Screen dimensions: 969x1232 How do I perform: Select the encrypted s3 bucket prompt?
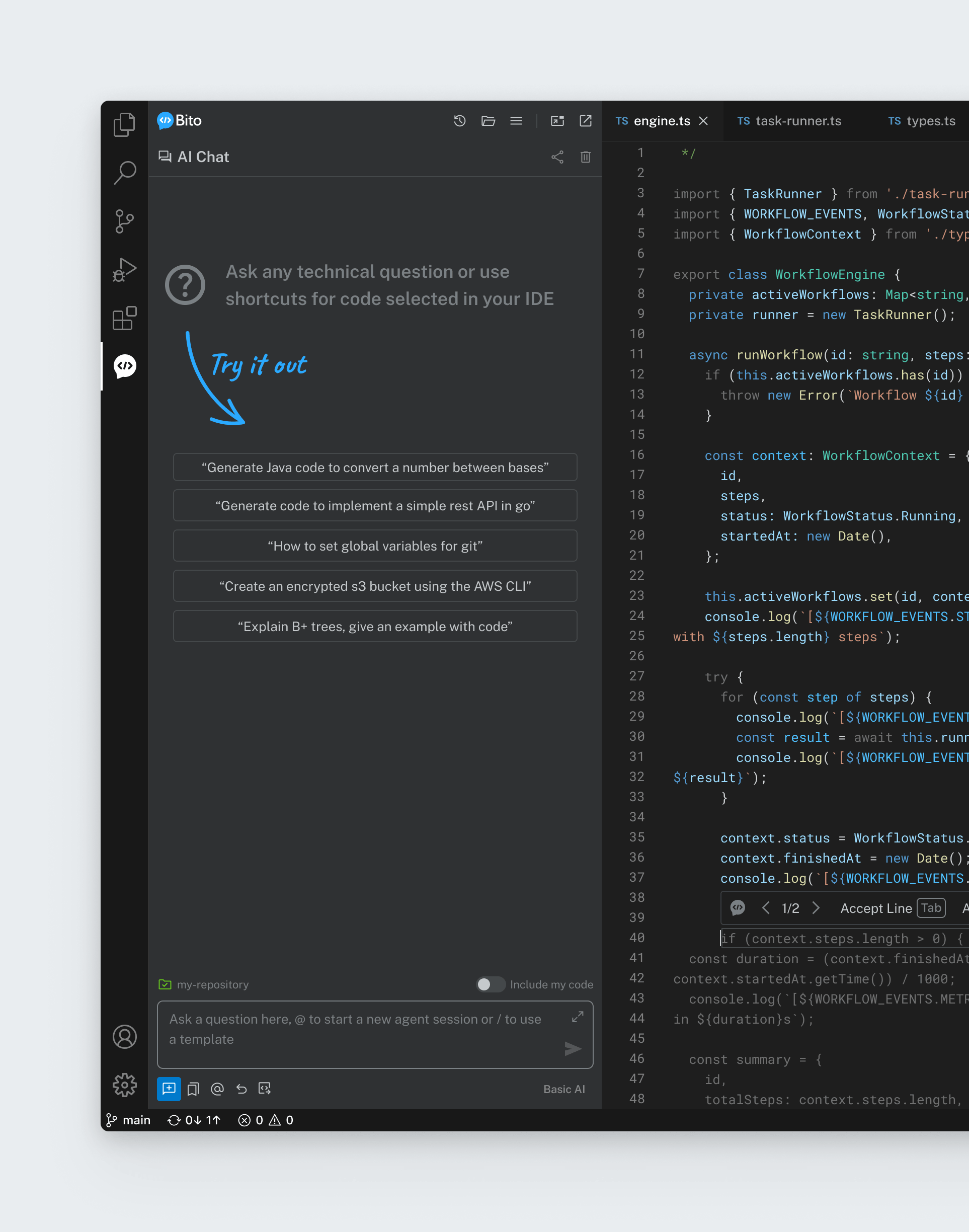point(375,586)
